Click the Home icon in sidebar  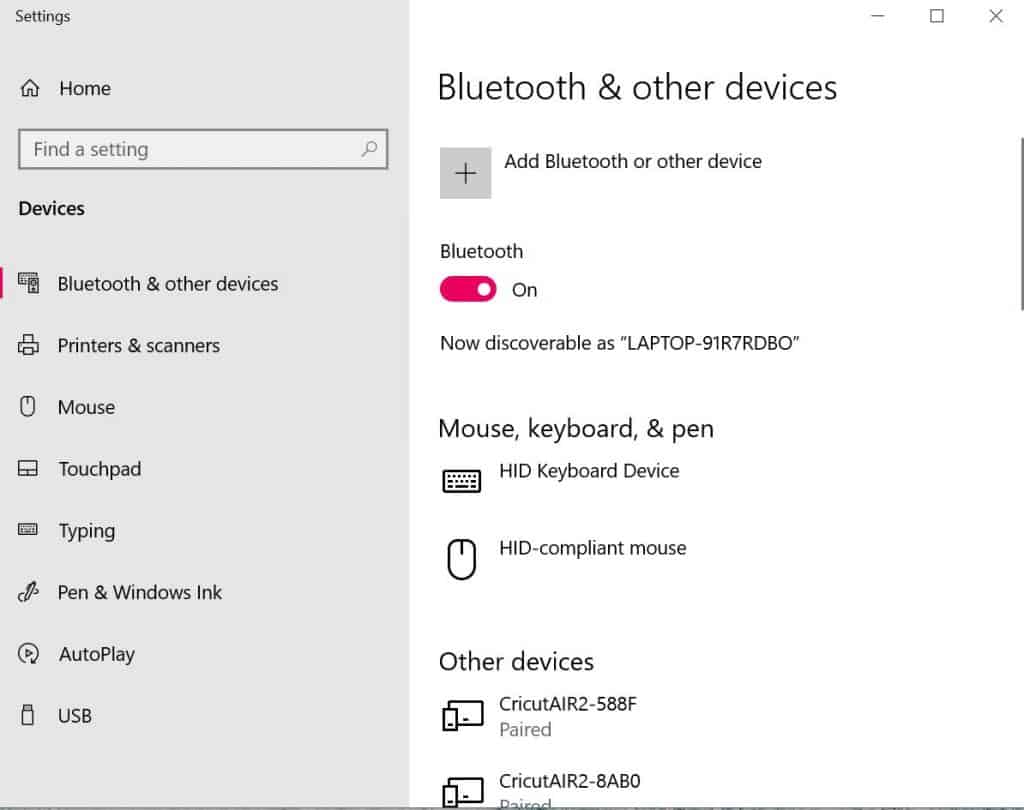[30, 88]
